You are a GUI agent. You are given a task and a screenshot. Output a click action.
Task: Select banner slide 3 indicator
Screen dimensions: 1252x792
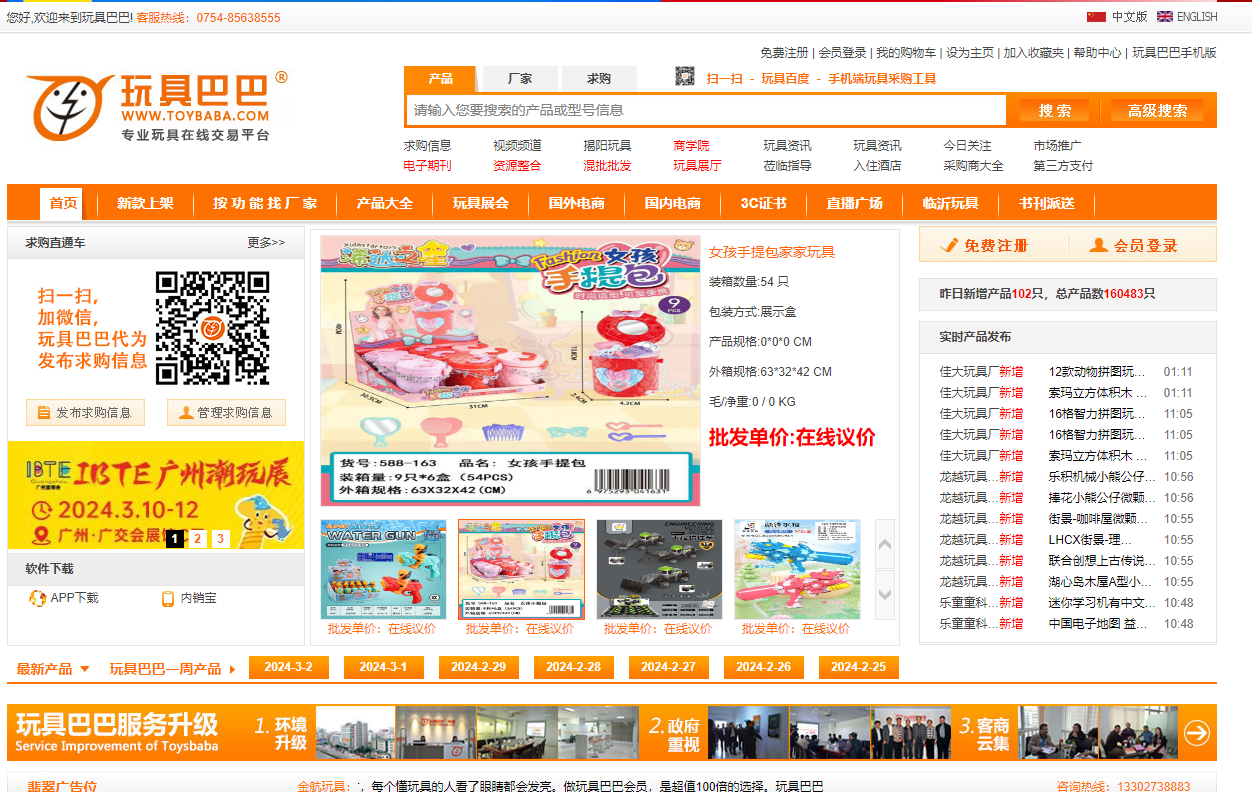[x=220, y=539]
